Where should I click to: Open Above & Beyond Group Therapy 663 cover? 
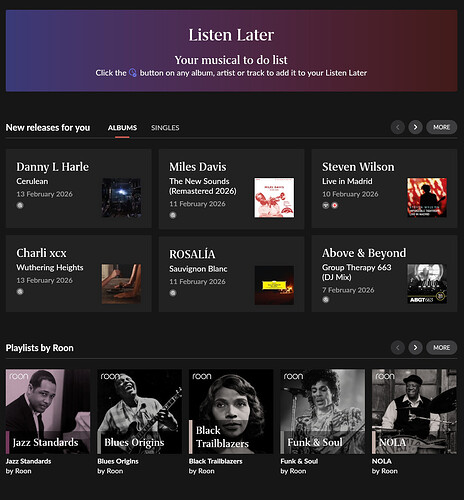point(427,284)
